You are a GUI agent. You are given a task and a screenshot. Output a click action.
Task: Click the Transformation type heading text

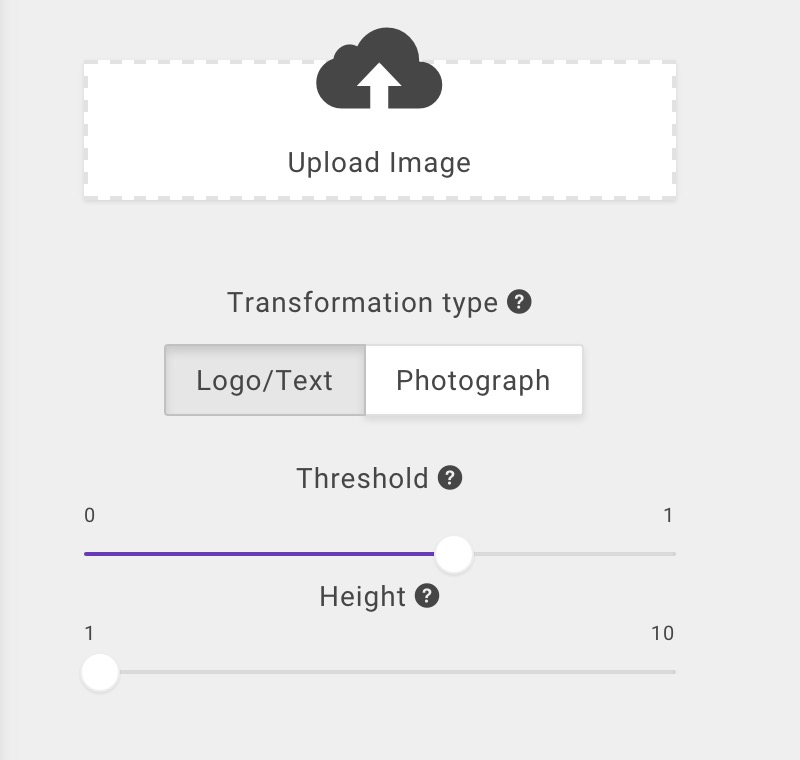362,302
